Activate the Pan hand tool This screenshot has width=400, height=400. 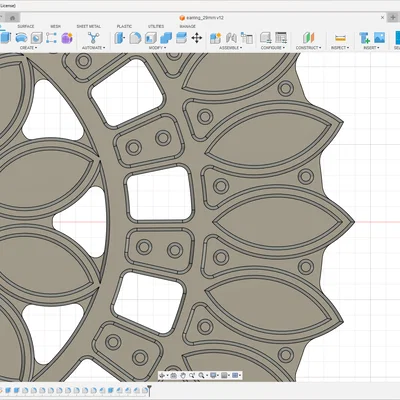pos(183,376)
